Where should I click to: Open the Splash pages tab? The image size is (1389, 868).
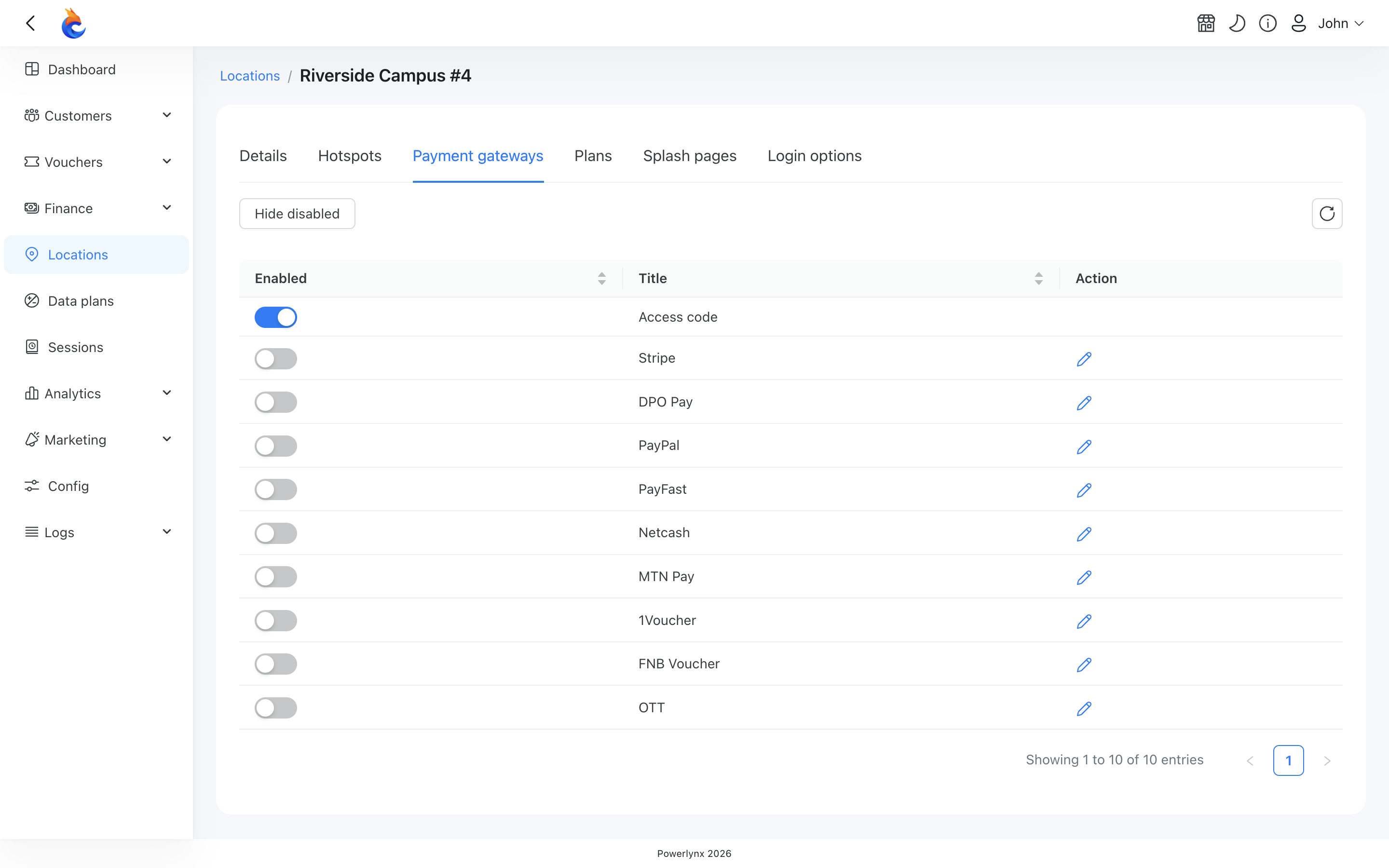click(689, 156)
